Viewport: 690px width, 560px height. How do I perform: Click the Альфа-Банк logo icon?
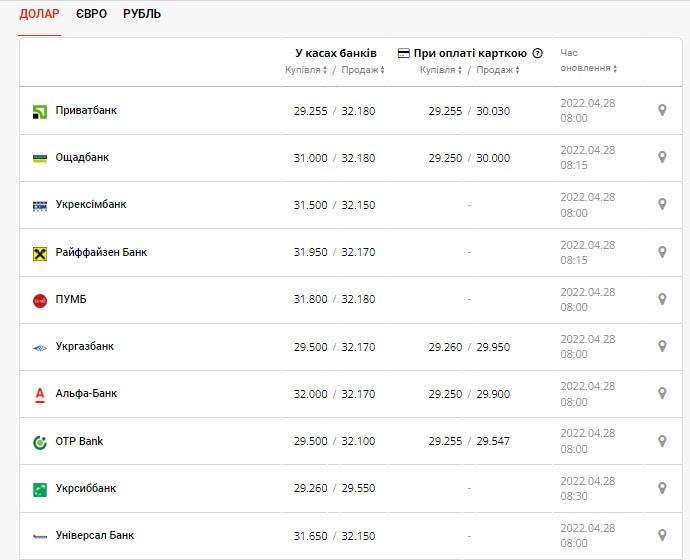(40, 394)
